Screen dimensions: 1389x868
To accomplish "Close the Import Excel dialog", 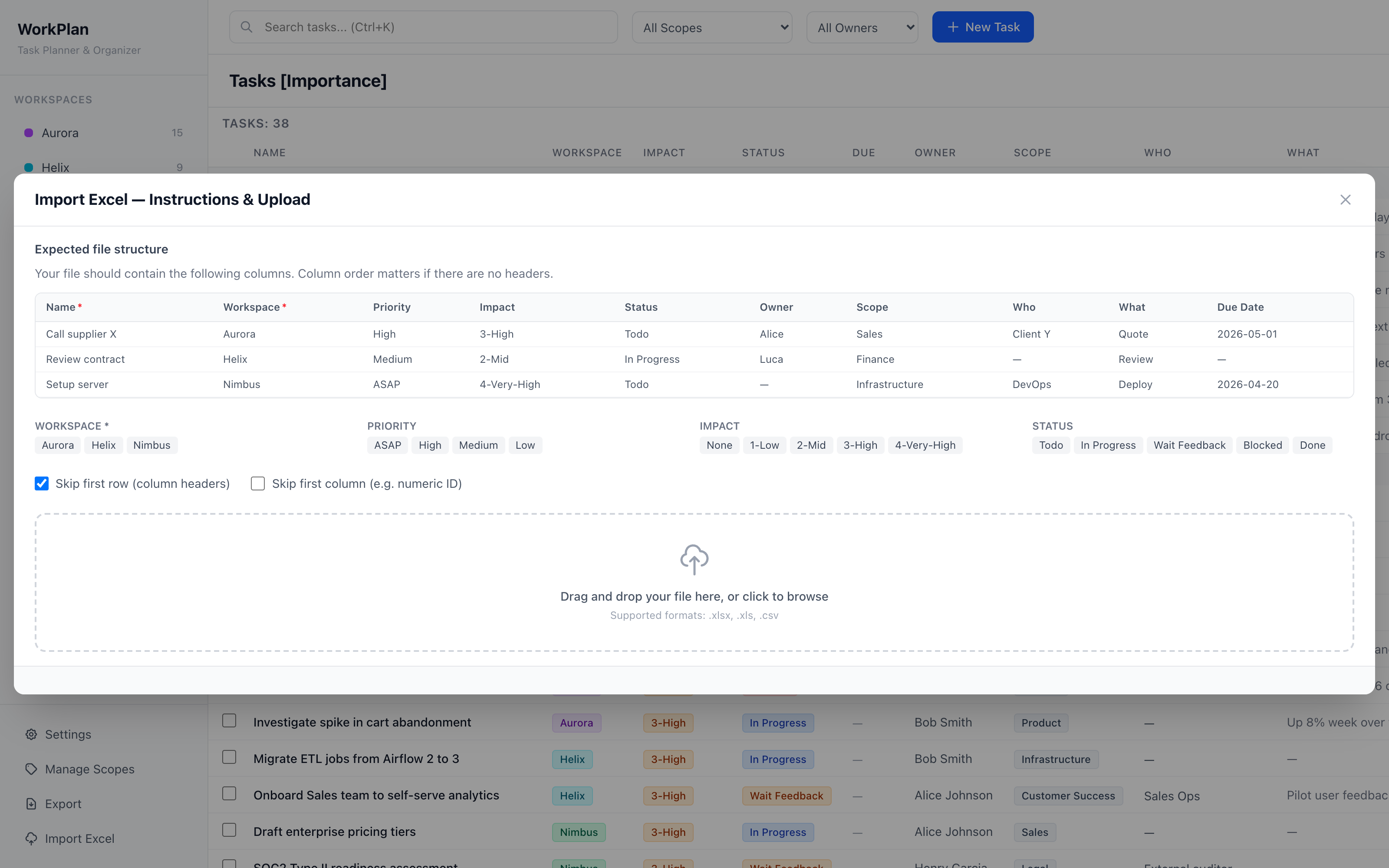I will [1345, 200].
